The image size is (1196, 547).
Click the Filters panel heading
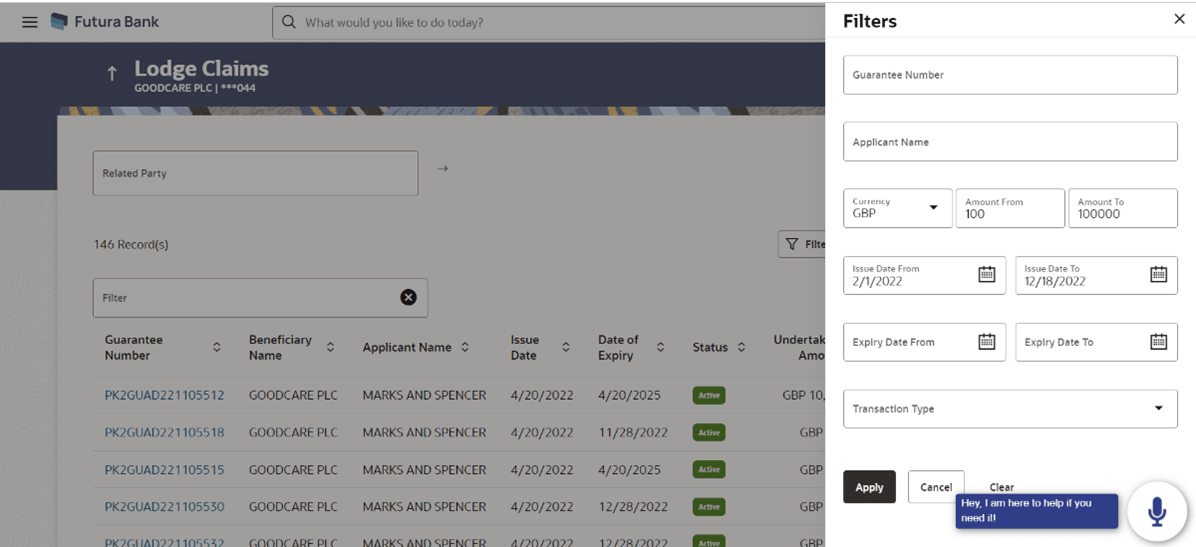pos(870,21)
